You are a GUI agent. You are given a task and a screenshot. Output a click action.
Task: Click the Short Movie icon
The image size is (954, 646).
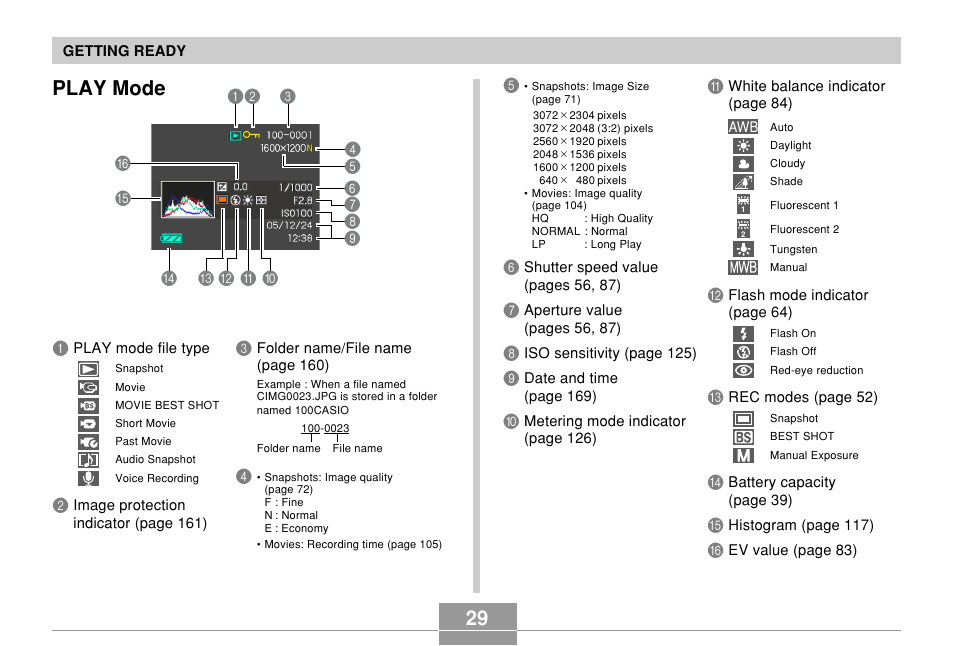pos(88,423)
